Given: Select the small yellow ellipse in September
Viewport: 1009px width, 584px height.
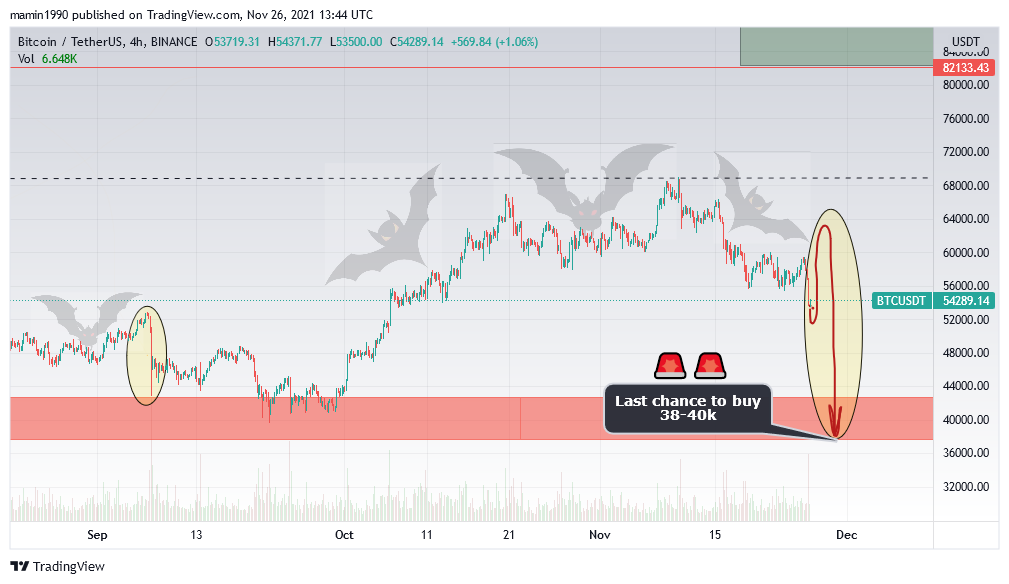Looking at the screenshot, I should point(147,356).
